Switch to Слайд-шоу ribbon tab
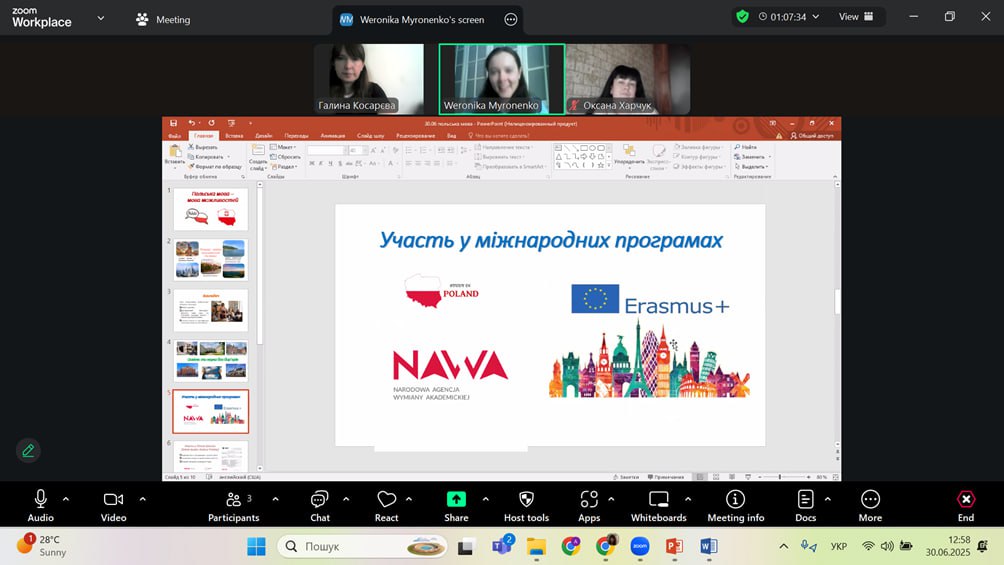The image size is (1004, 565). [371, 136]
